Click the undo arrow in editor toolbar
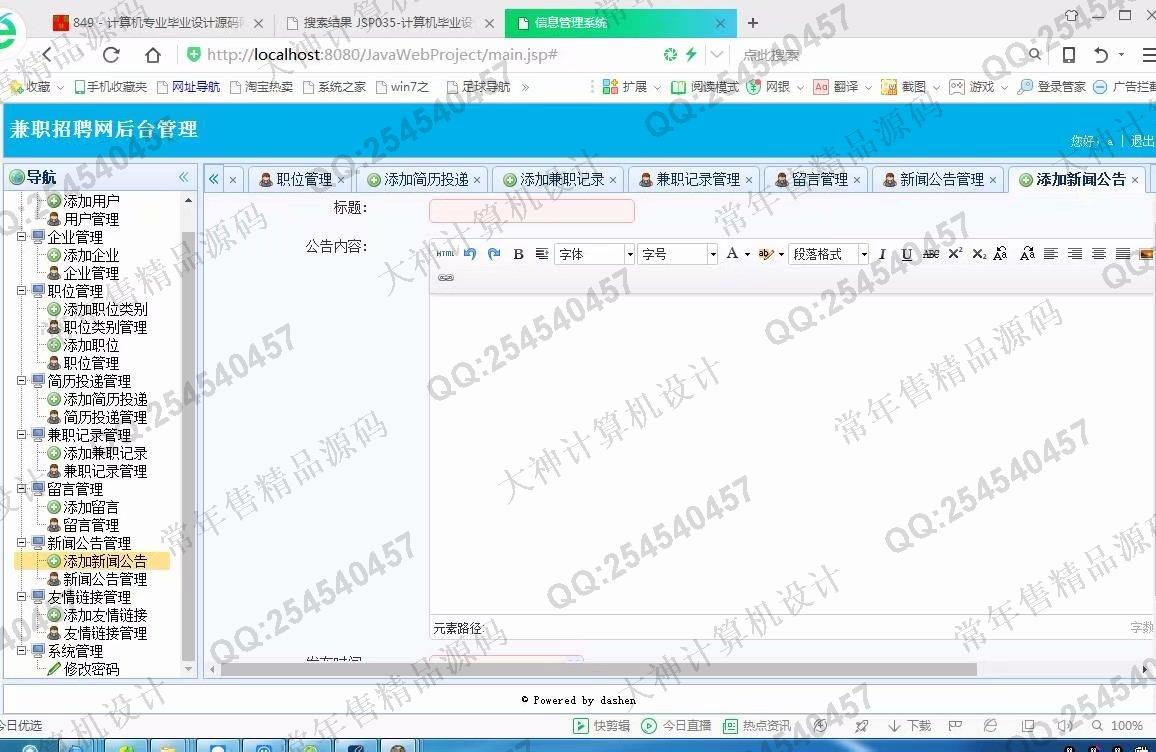The height and width of the screenshot is (752, 1156). click(470, 254)
